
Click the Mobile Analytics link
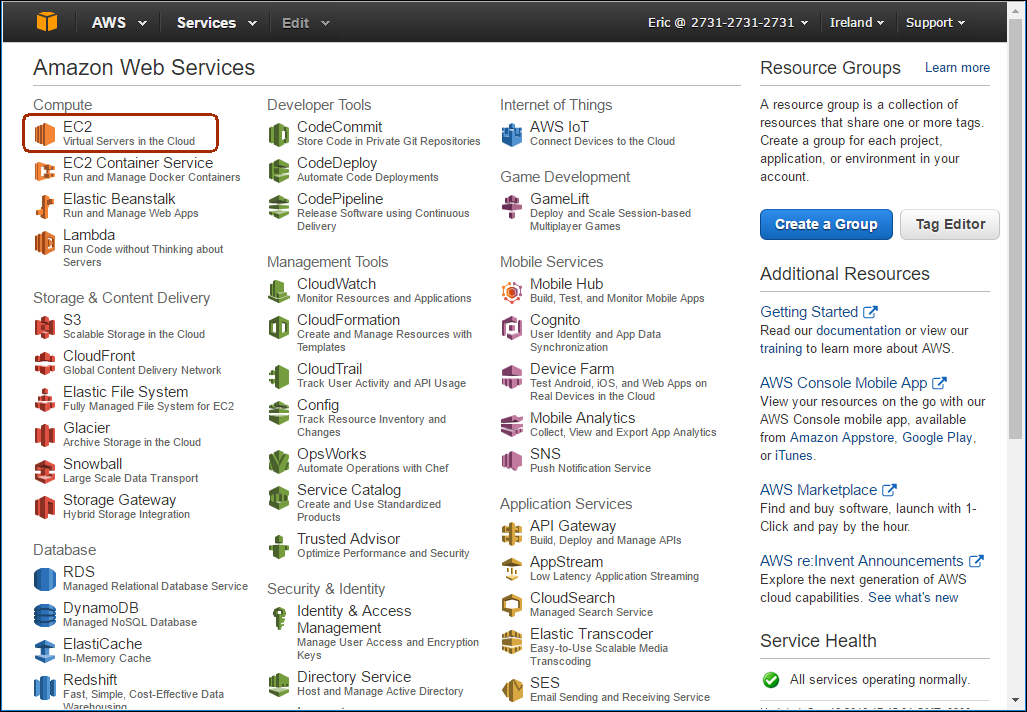pyautogui.click(x=582, y=418)
